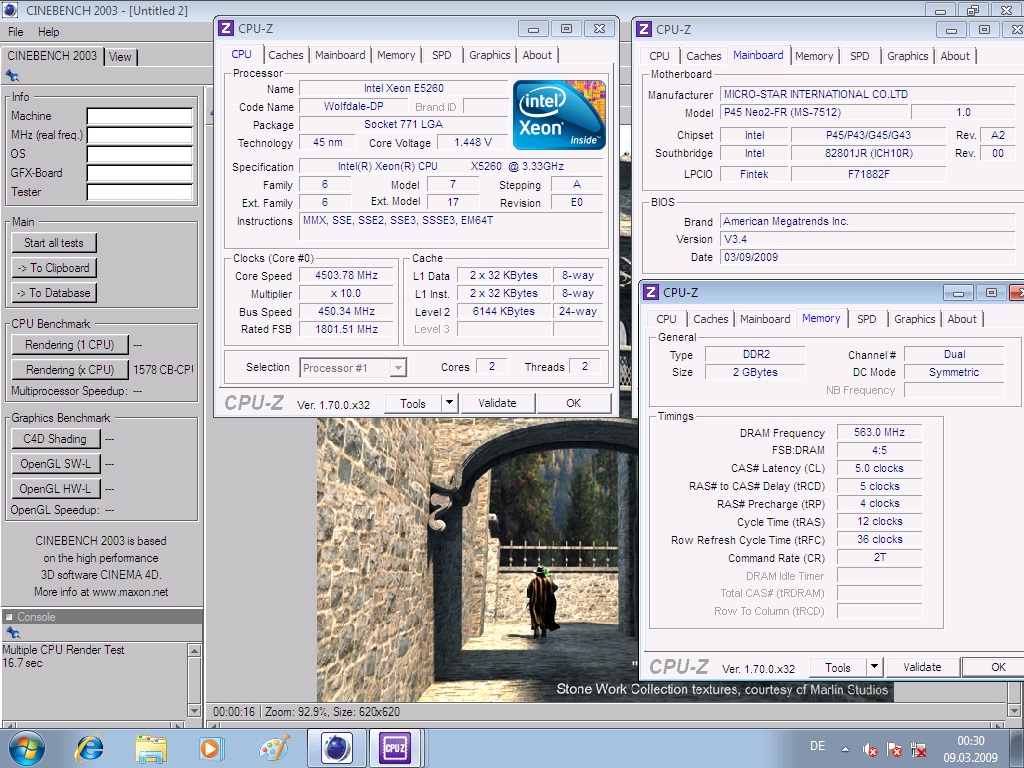
Task: Click the Intel Xeon inside logo
Action: click(x=560, y=115)
